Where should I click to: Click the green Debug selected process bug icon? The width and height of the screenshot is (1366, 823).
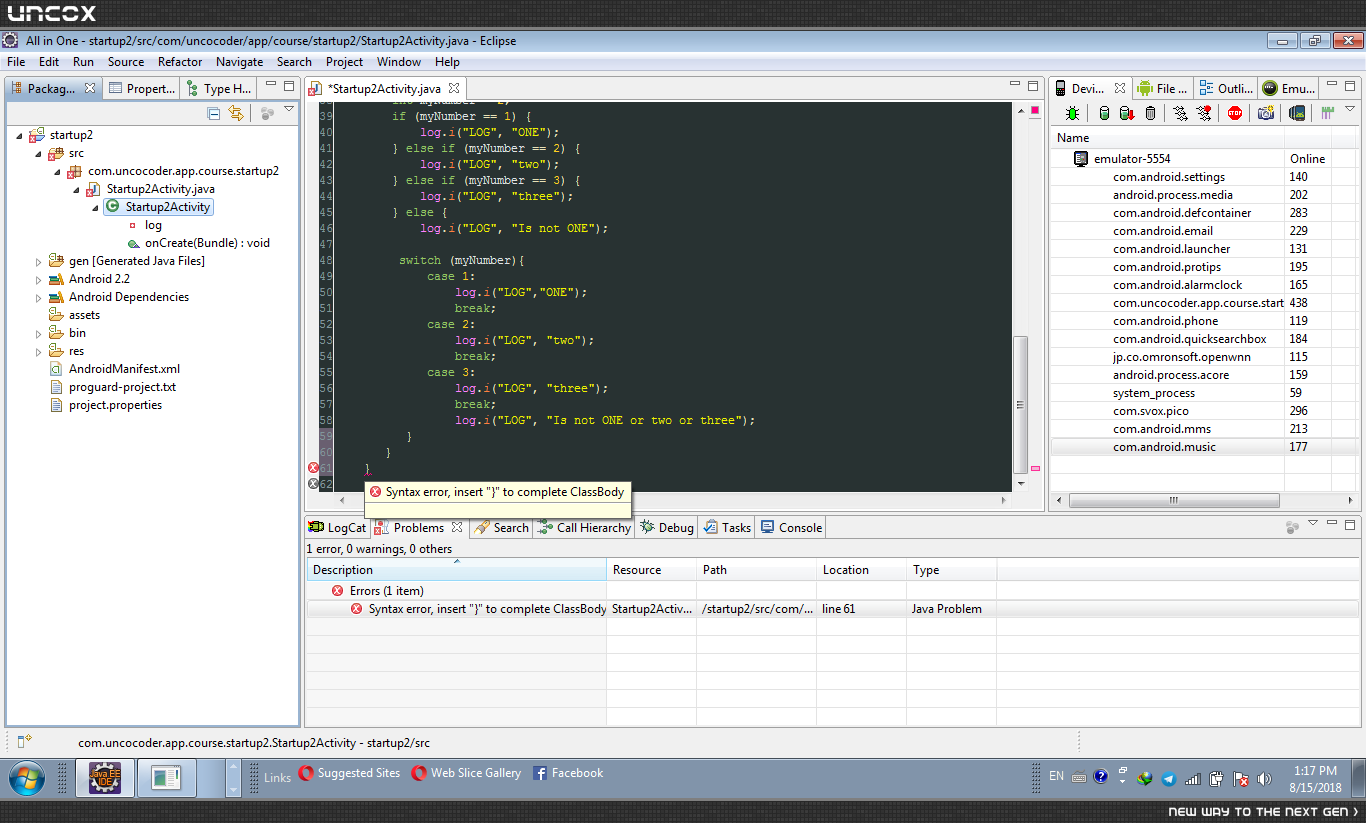1072,113
